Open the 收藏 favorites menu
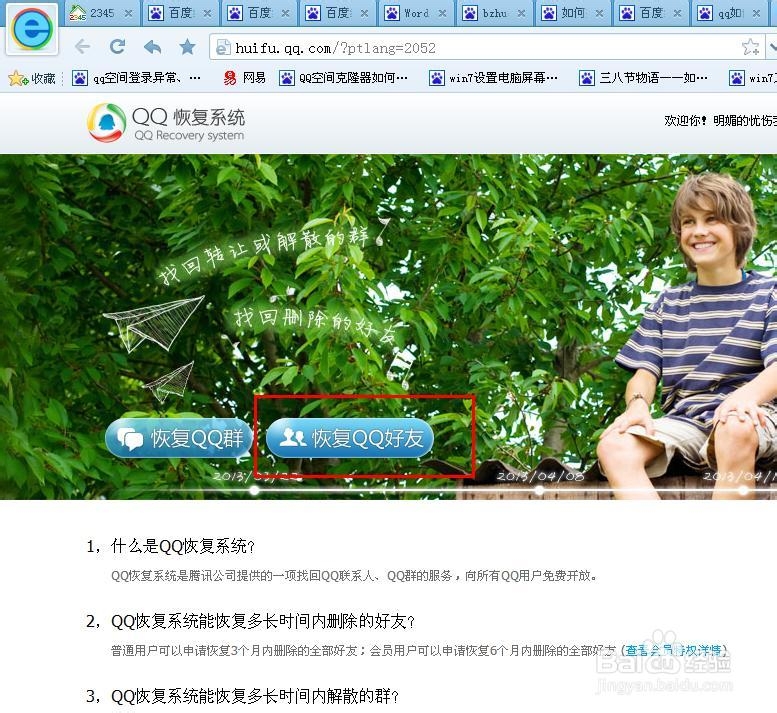The image size is (777, 713). pos(32,78)
